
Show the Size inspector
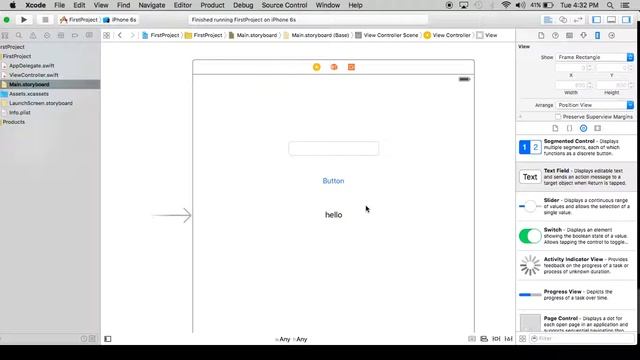pos(598,36)
